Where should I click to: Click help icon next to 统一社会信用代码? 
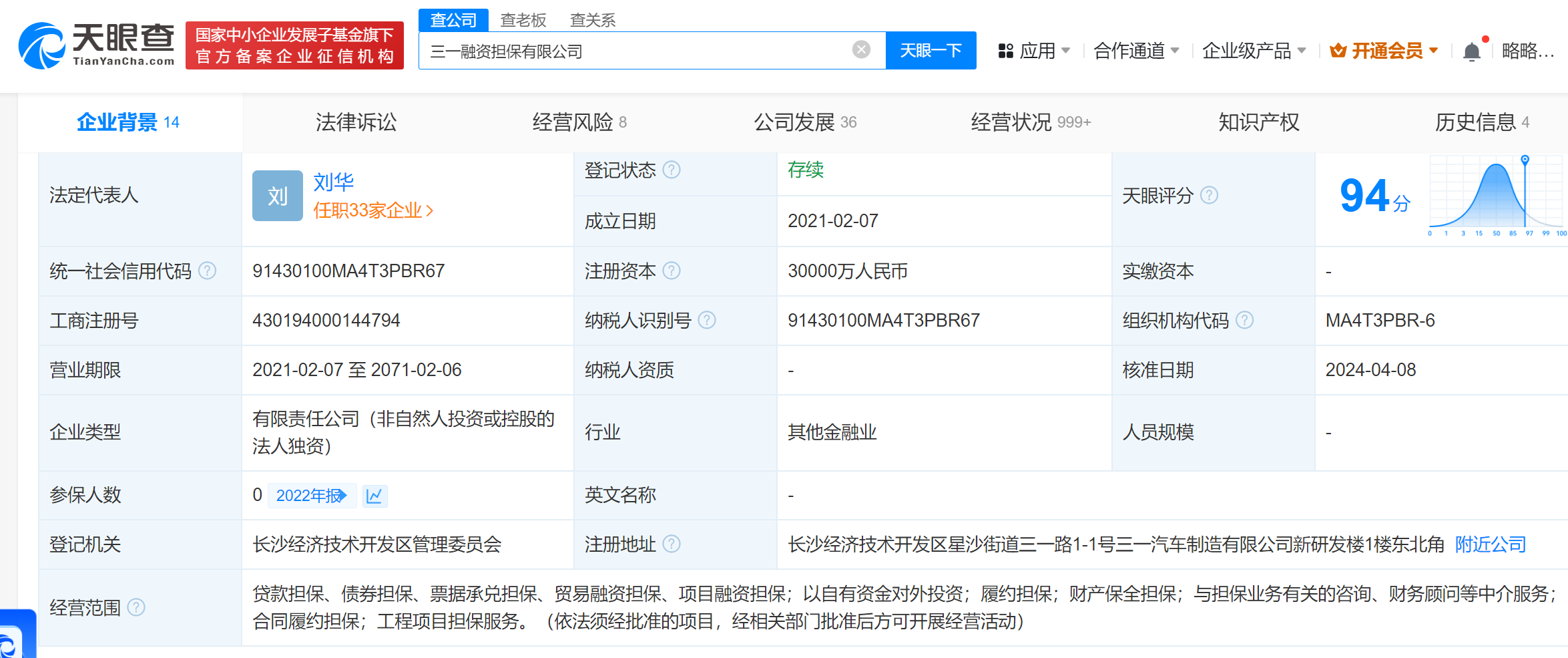(x=208, y=271)
